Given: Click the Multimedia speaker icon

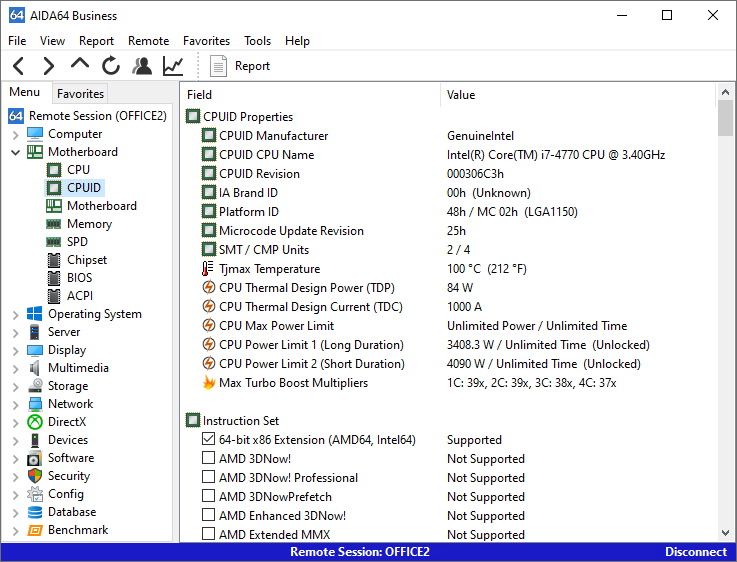Looking at the screenshot, I should [x=34, y=368].
